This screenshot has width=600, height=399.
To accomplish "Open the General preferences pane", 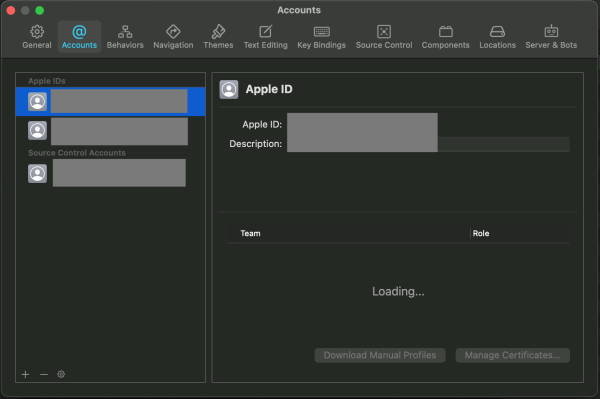I will 37,37.
